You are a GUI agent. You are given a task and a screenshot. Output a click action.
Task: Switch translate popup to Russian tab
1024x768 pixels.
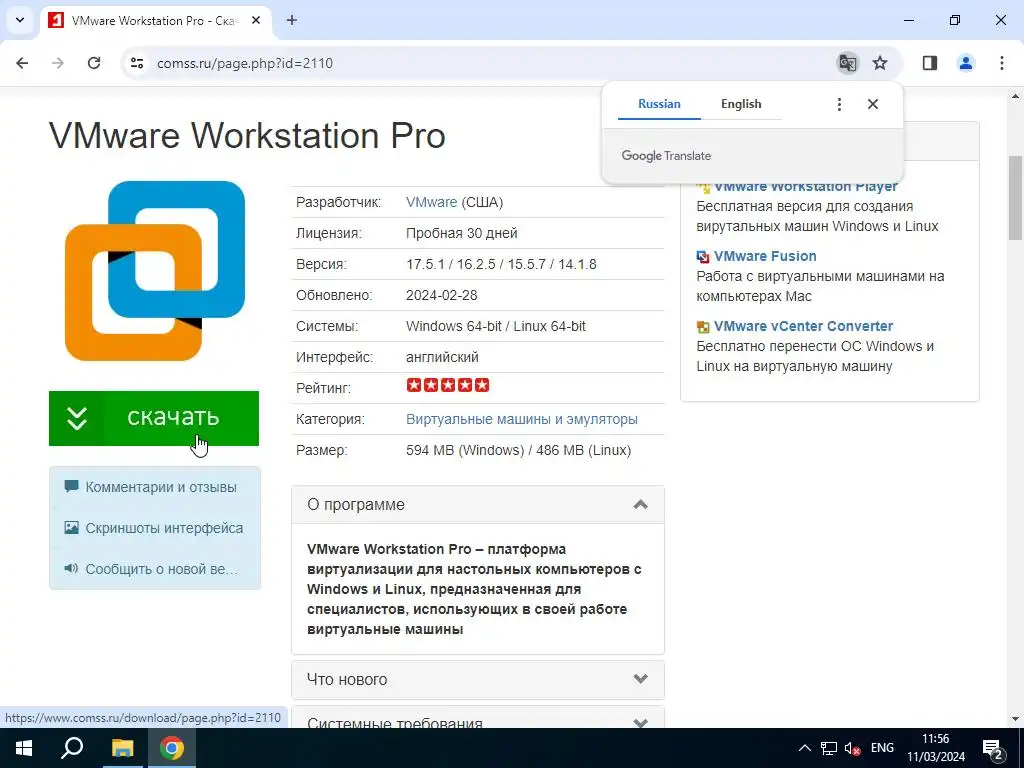[659, 104]
